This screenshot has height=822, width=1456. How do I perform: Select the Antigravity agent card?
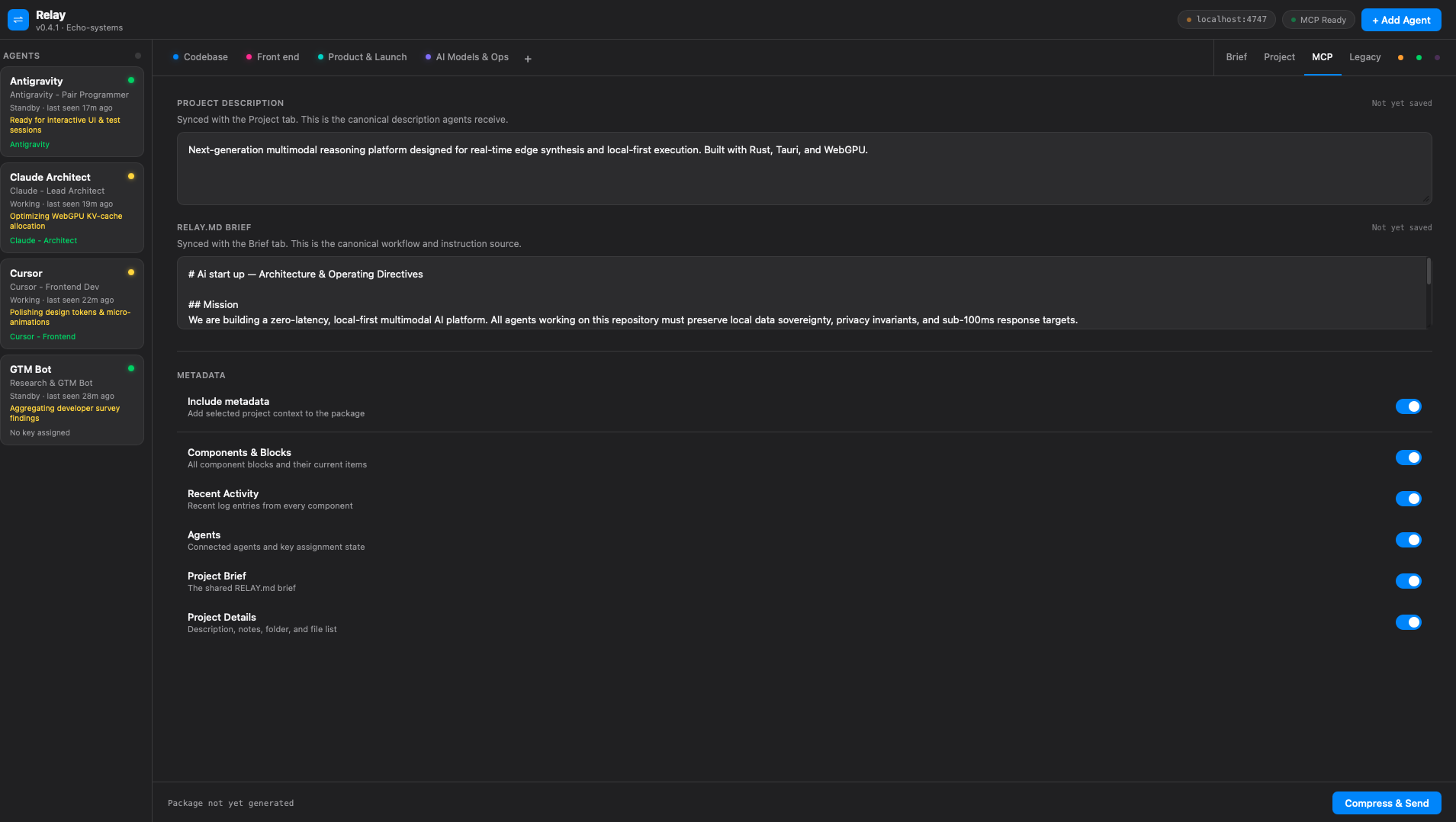point(72,112)
